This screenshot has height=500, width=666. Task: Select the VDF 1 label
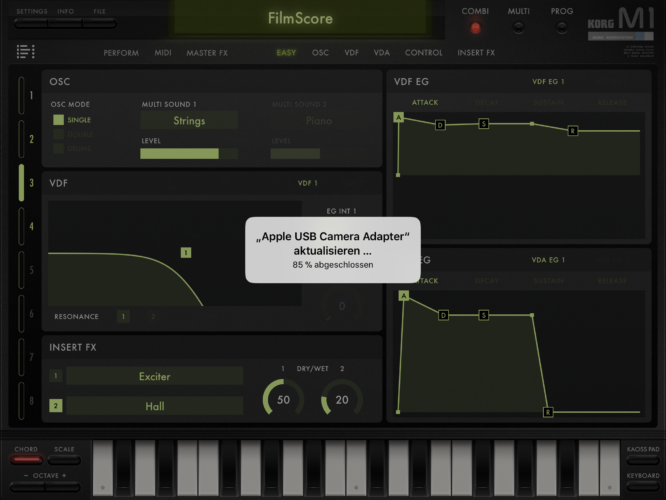tap(308, 183)
